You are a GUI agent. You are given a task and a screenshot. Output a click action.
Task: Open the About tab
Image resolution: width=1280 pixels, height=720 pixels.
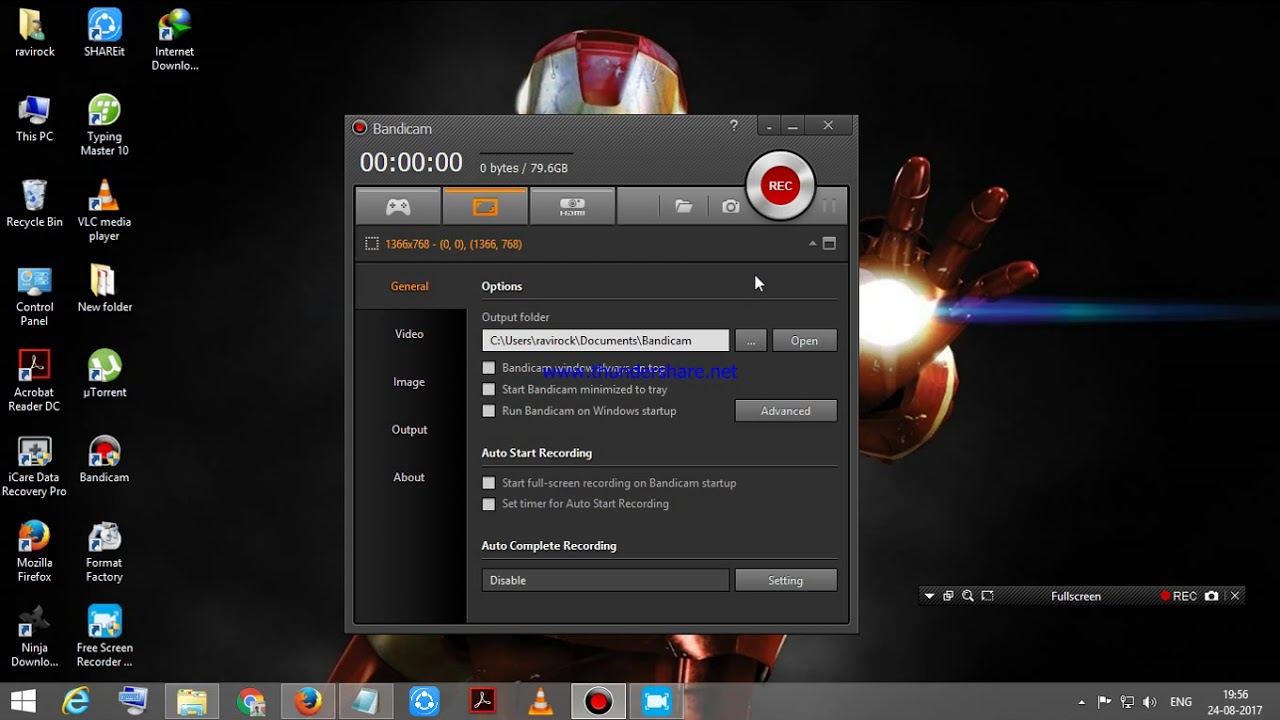click(x=409, y=477)
